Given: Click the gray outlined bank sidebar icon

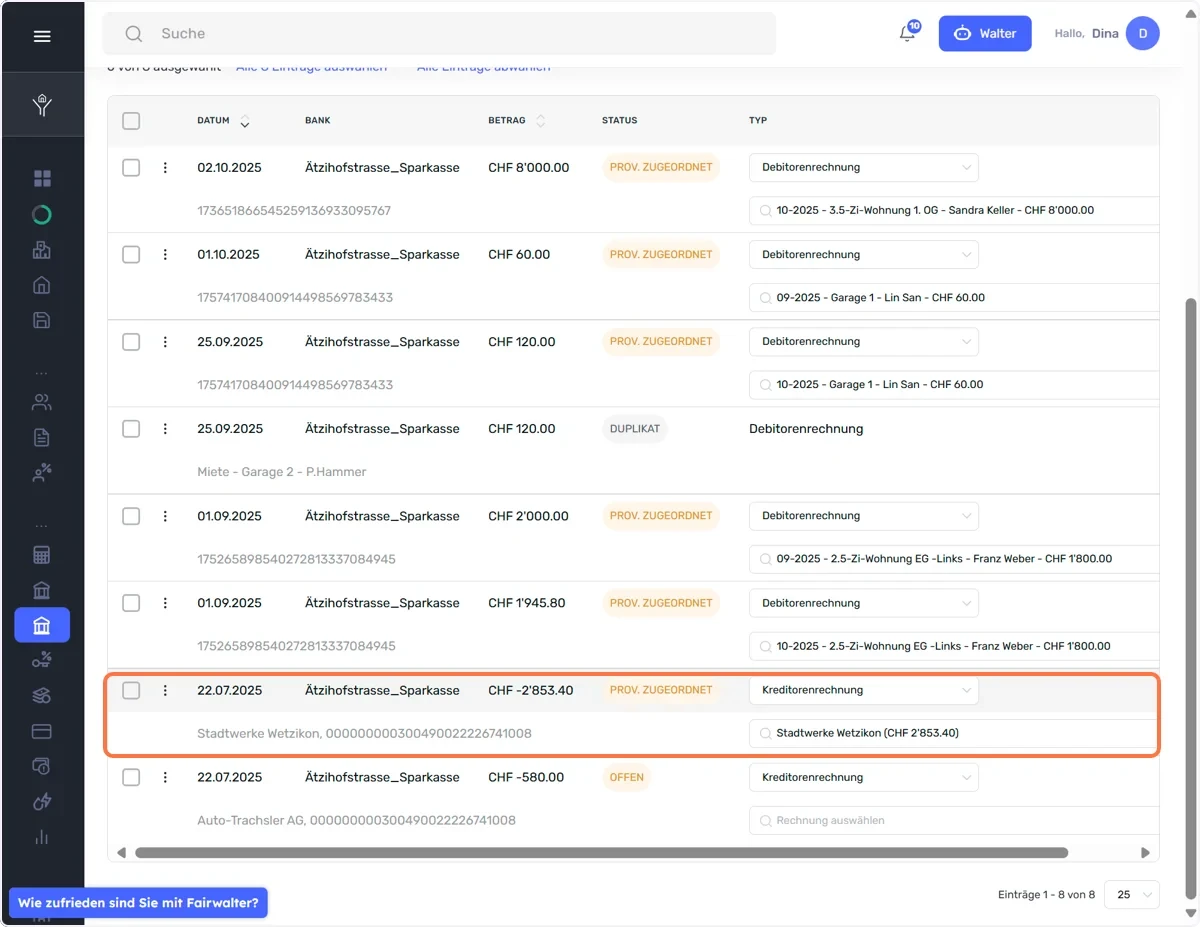Looking at the screenshot, I should (x=42, y=590).
